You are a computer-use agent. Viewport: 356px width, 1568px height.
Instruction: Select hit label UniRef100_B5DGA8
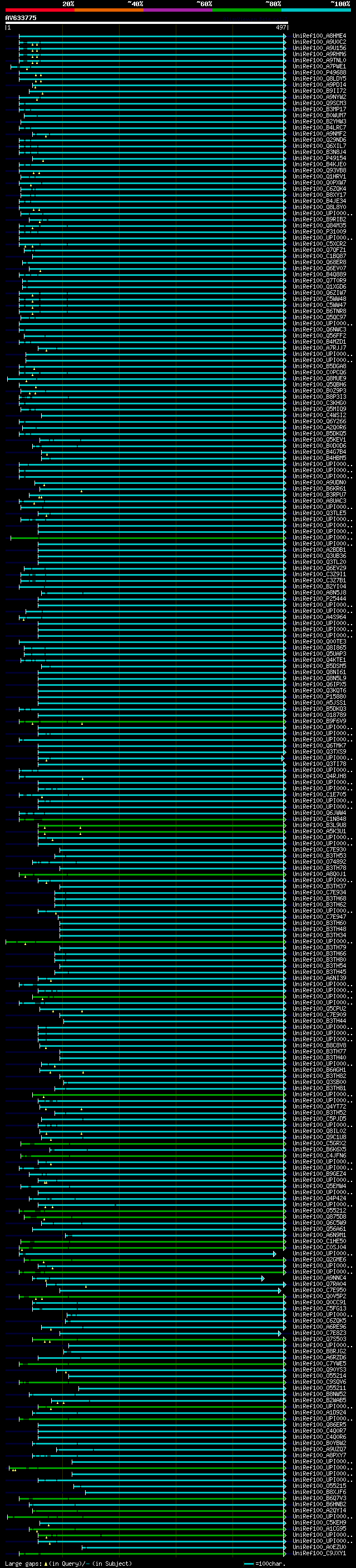click(x=319, y=367)
